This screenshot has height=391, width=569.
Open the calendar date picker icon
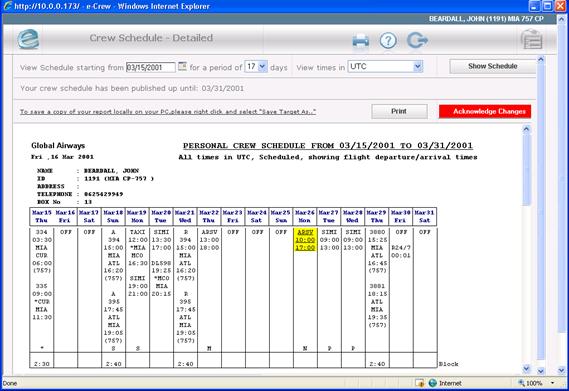[182, 66]
